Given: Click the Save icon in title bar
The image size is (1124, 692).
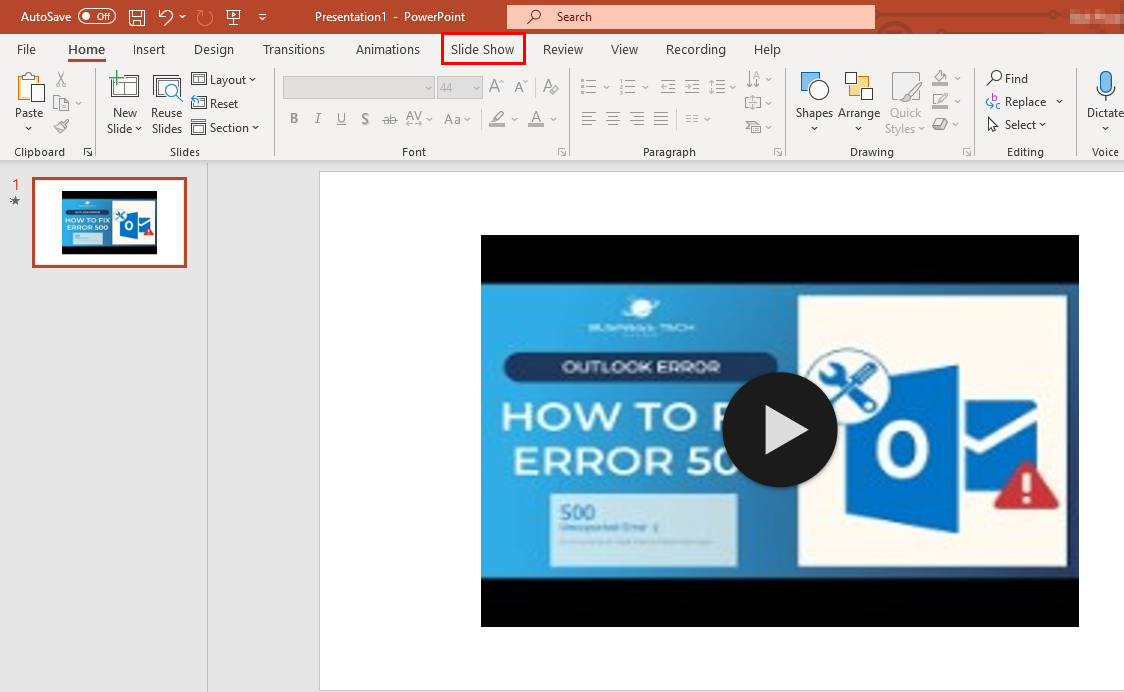Looking at the screenshot, I should pos(136,17).
